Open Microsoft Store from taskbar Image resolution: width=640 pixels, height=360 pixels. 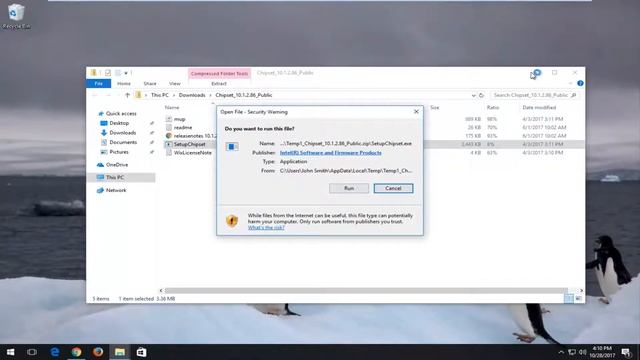point(141,352)
